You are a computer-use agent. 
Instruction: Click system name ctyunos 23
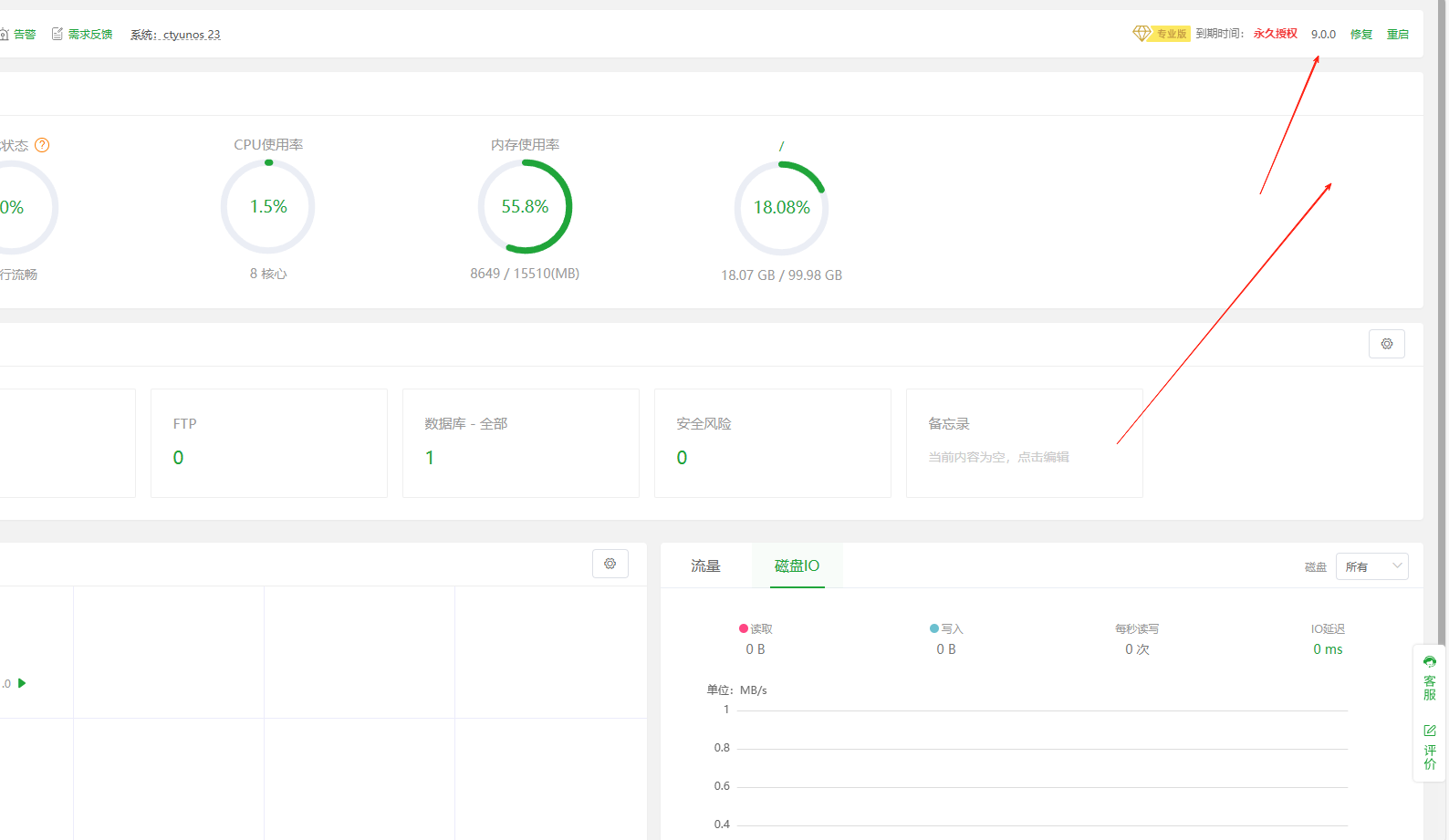[x=192, y=35]
